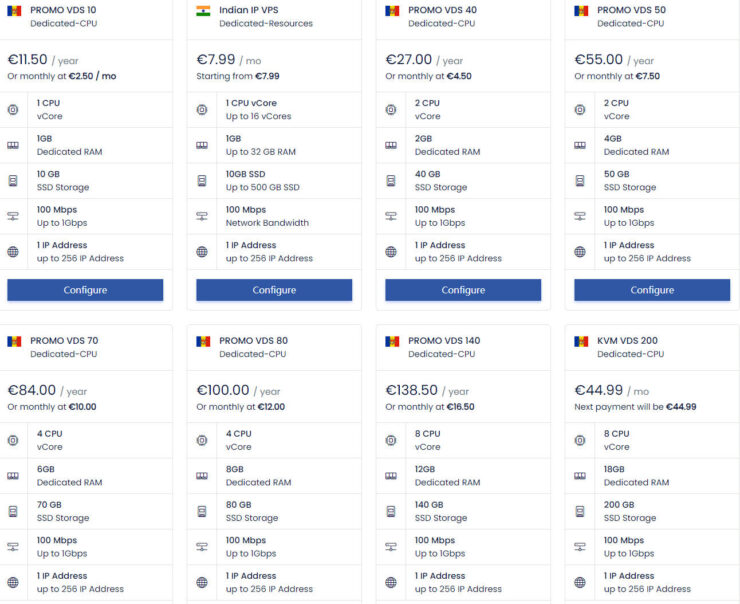Click the Moldova flag beside PROMO VDS 10

tap(14, 10)
